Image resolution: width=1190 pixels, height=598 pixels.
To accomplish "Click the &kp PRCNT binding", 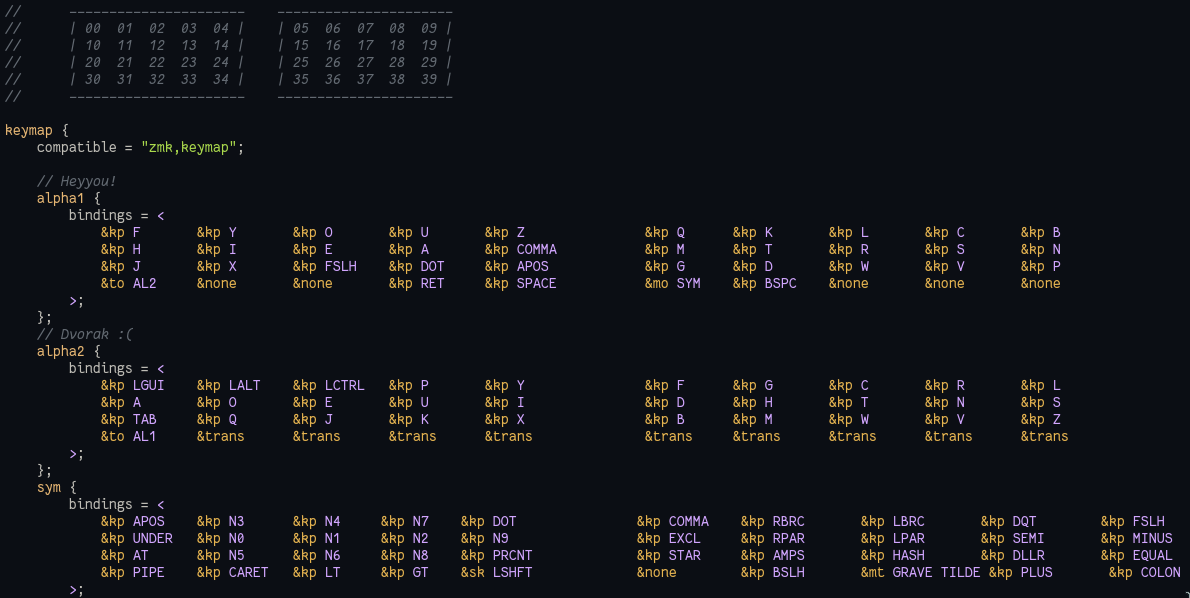I will (x=496, y=556).
